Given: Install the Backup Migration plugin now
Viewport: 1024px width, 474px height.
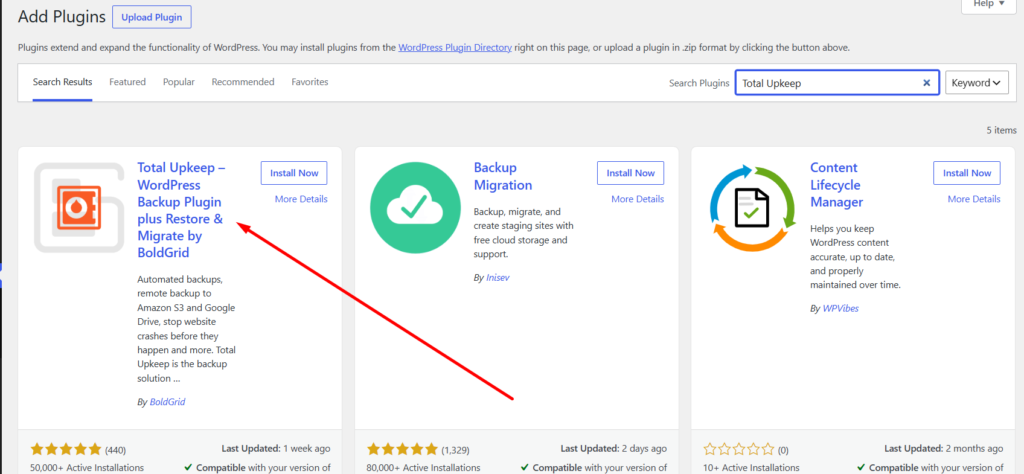Looking at the screenshot, I should pyautogui.click(x=630, y=173).
